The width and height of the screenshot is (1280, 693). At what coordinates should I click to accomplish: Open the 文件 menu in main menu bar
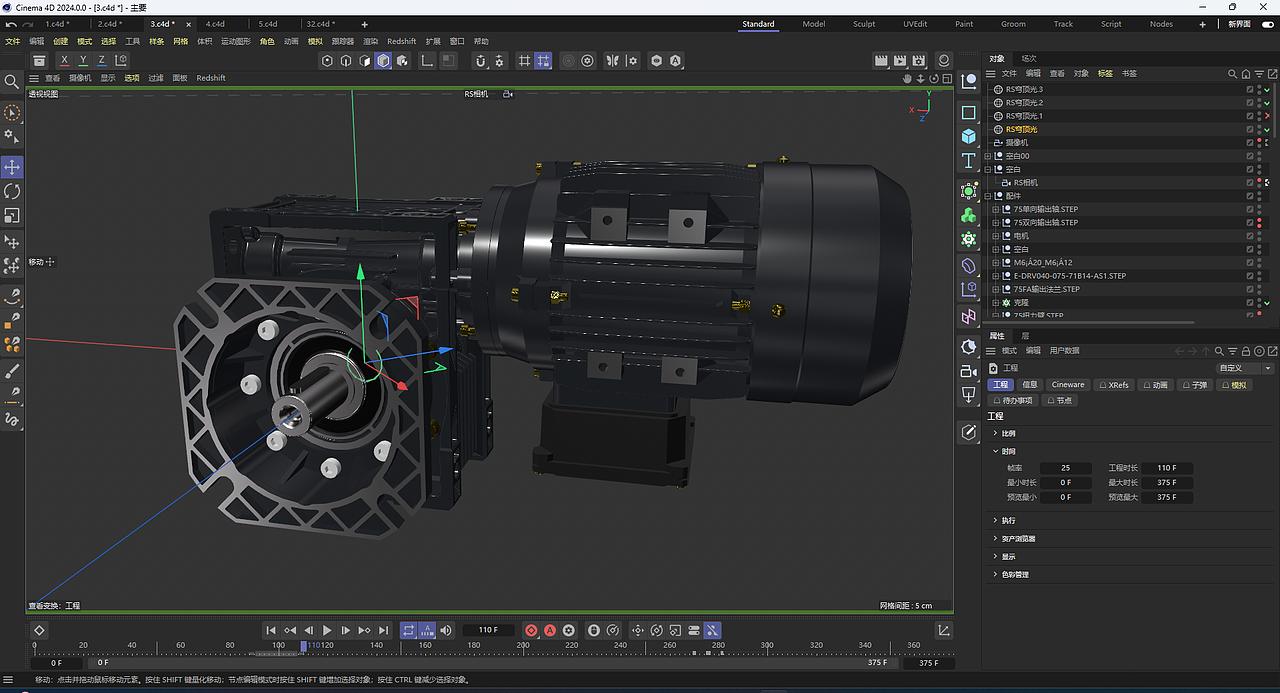12,42
